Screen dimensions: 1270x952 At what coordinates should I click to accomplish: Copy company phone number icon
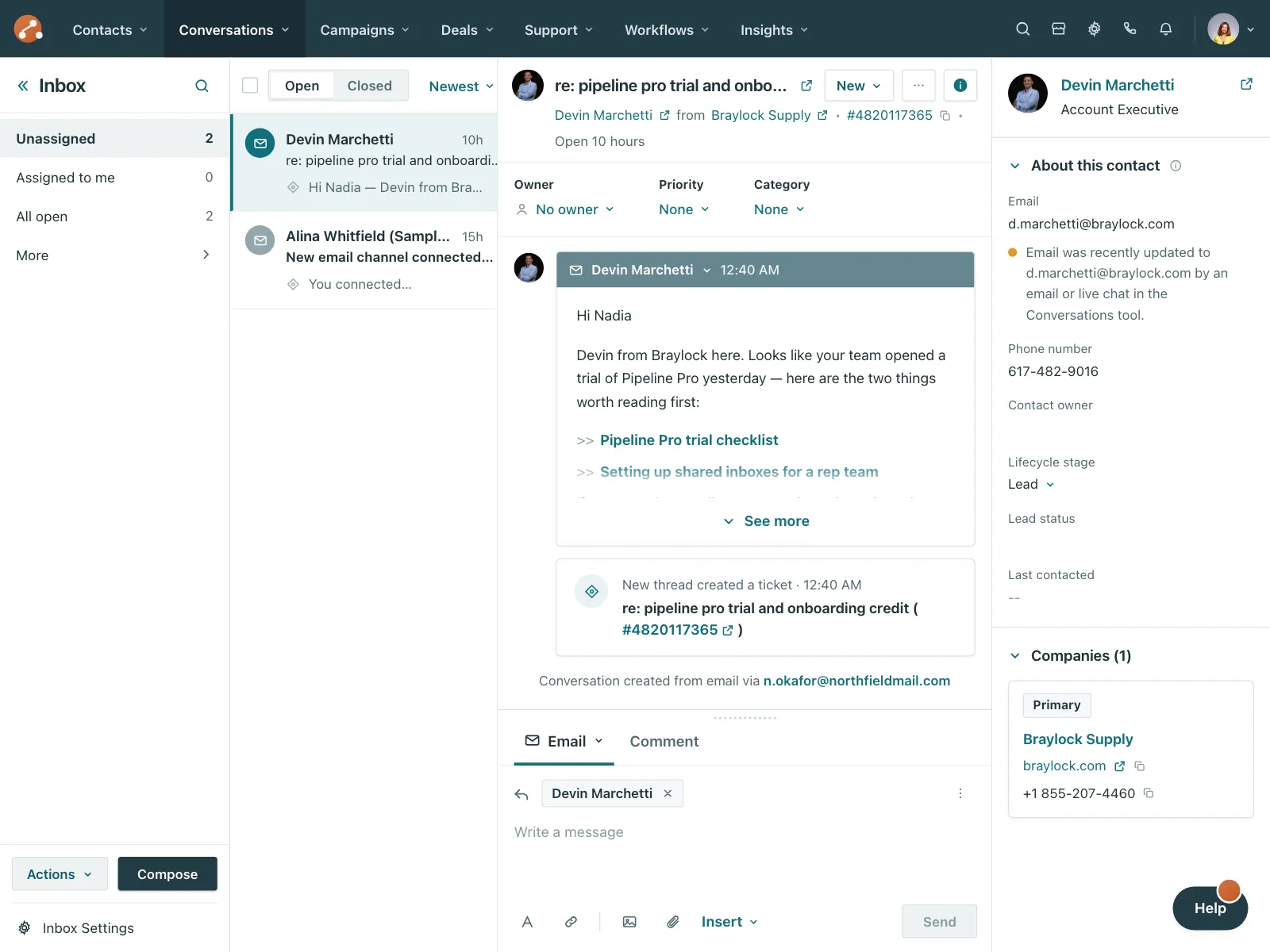[x=1149, y=793]
